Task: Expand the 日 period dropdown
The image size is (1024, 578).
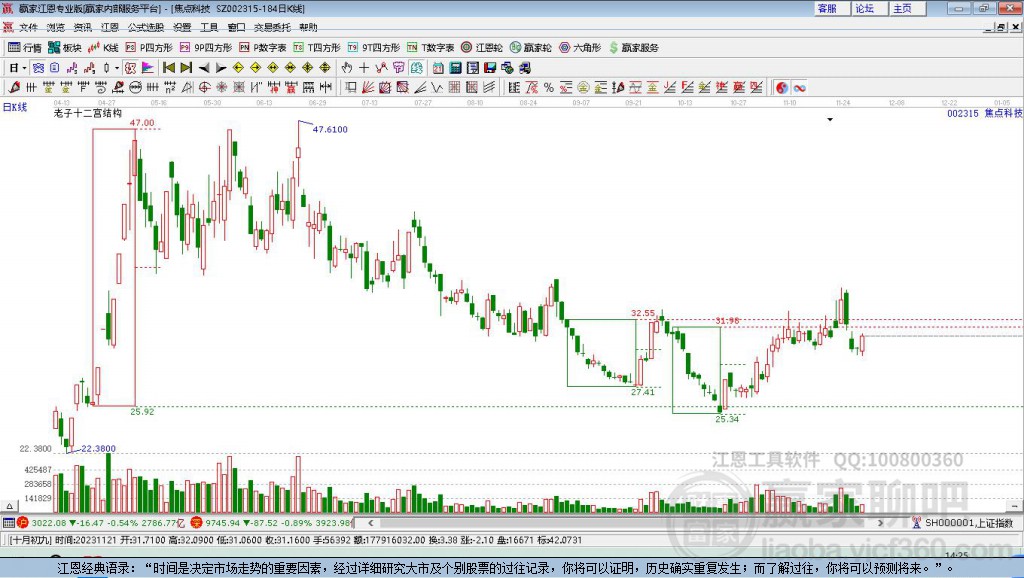Action: point(24,68)
